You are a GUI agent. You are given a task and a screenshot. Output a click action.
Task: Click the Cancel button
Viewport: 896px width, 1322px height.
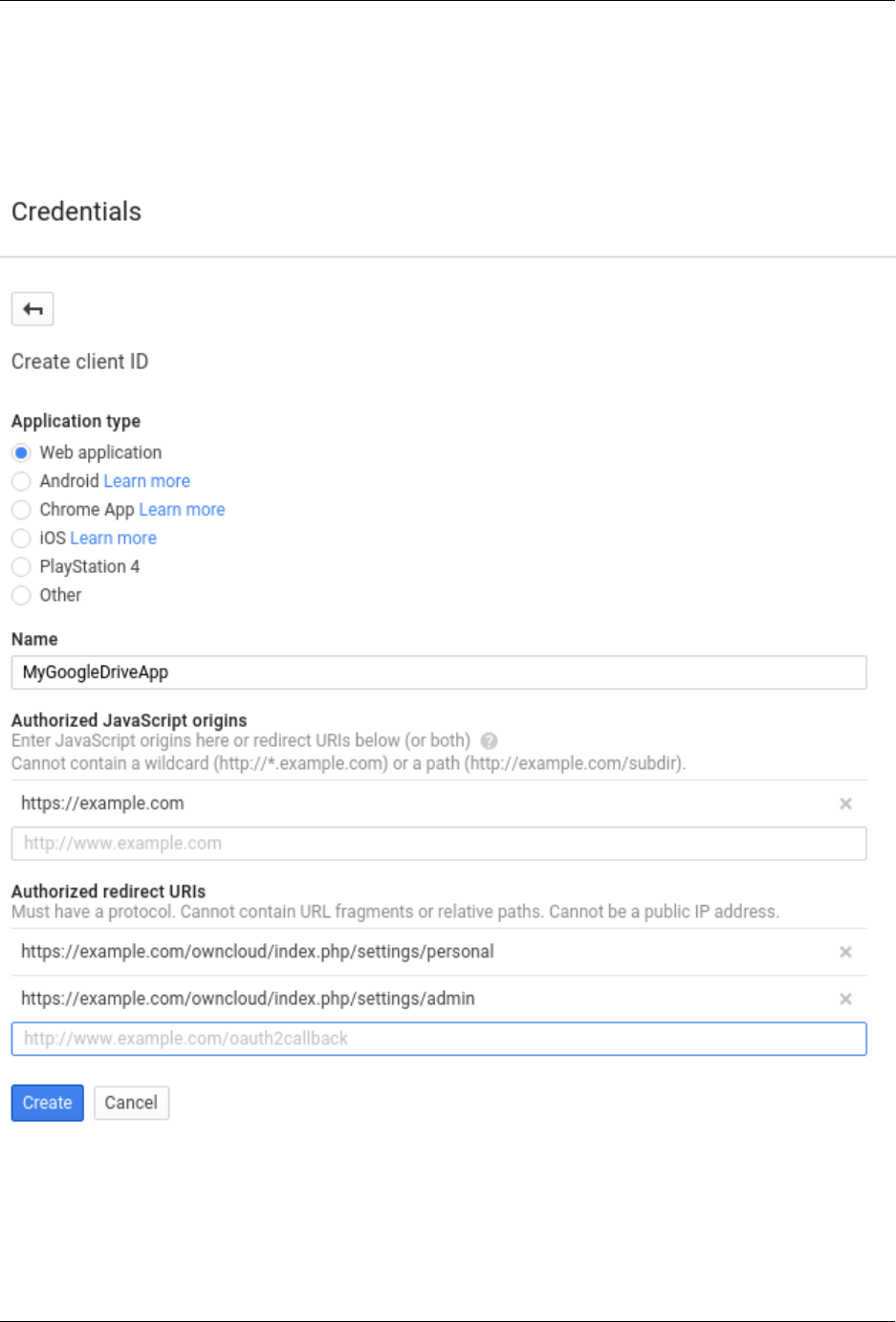(x=131, y=1103)
